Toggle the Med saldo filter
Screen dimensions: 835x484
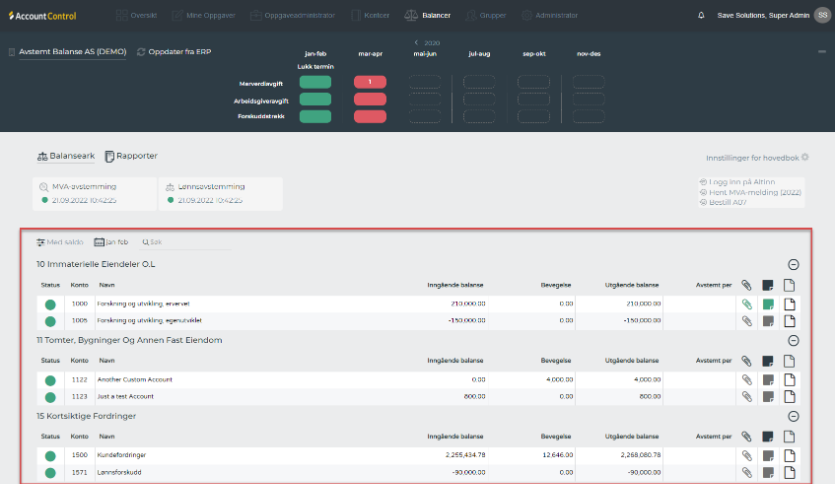coord(59,242)
